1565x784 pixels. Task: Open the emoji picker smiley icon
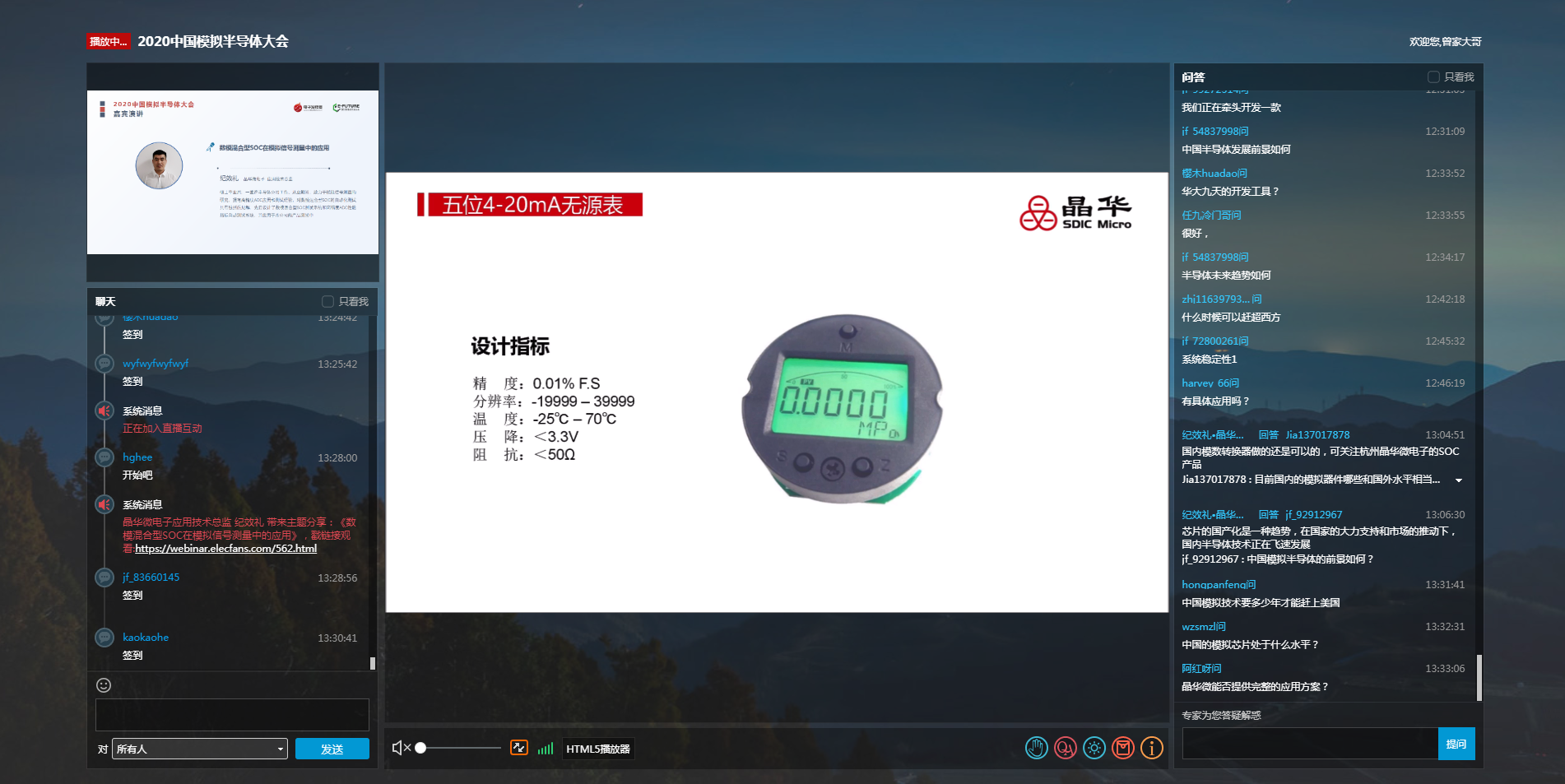coord(104,685)
